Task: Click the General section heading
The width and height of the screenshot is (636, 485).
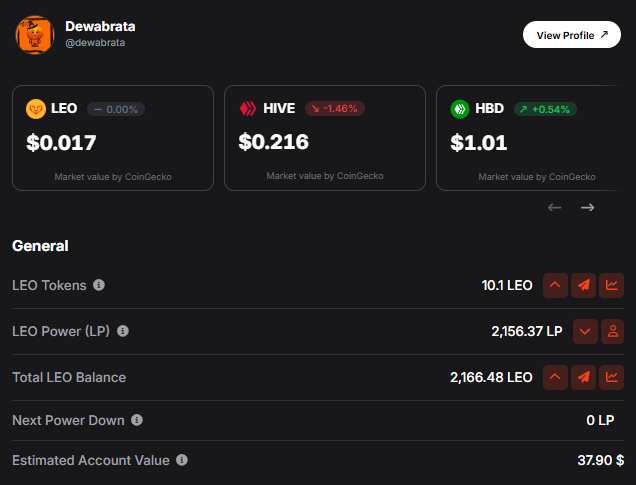Action: [x=40, y=246]
